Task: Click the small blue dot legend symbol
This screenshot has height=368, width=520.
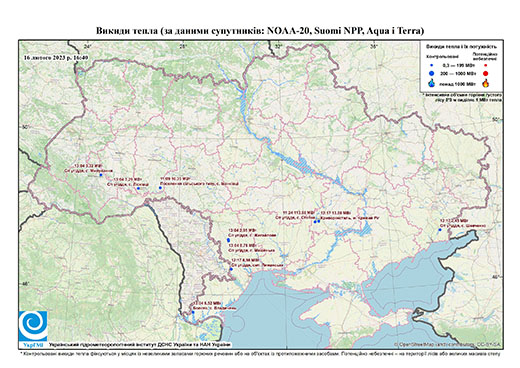Action: [431, 66]
